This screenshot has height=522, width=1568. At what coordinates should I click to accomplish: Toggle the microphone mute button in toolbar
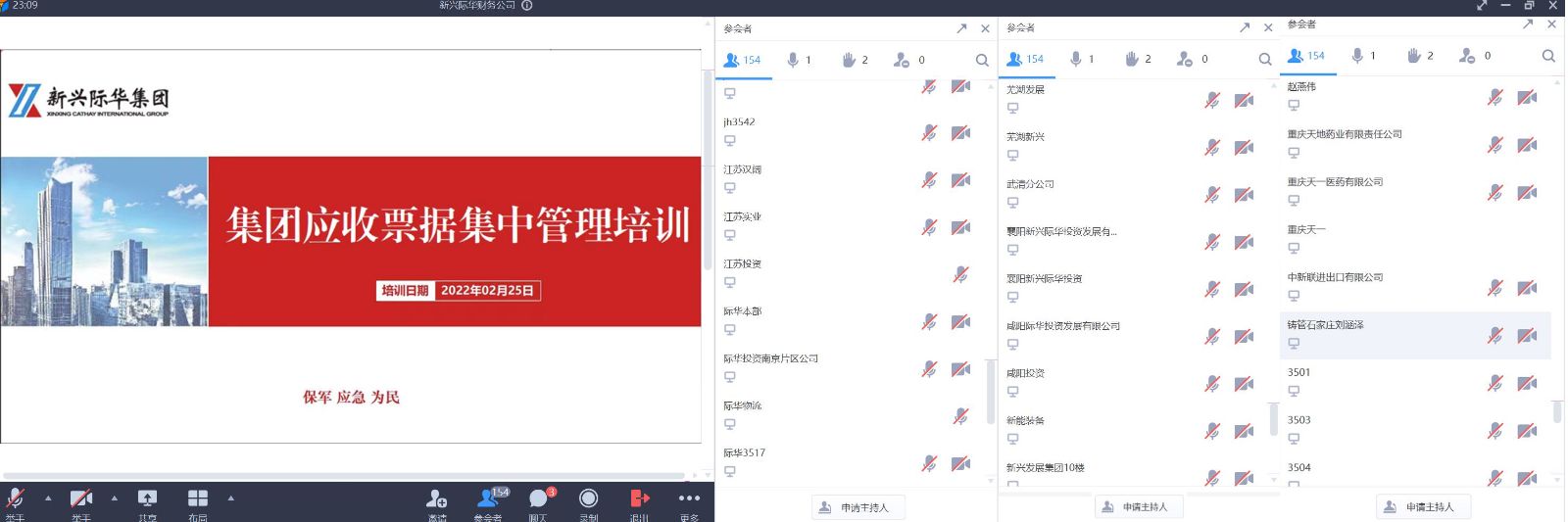pos(15,499)
